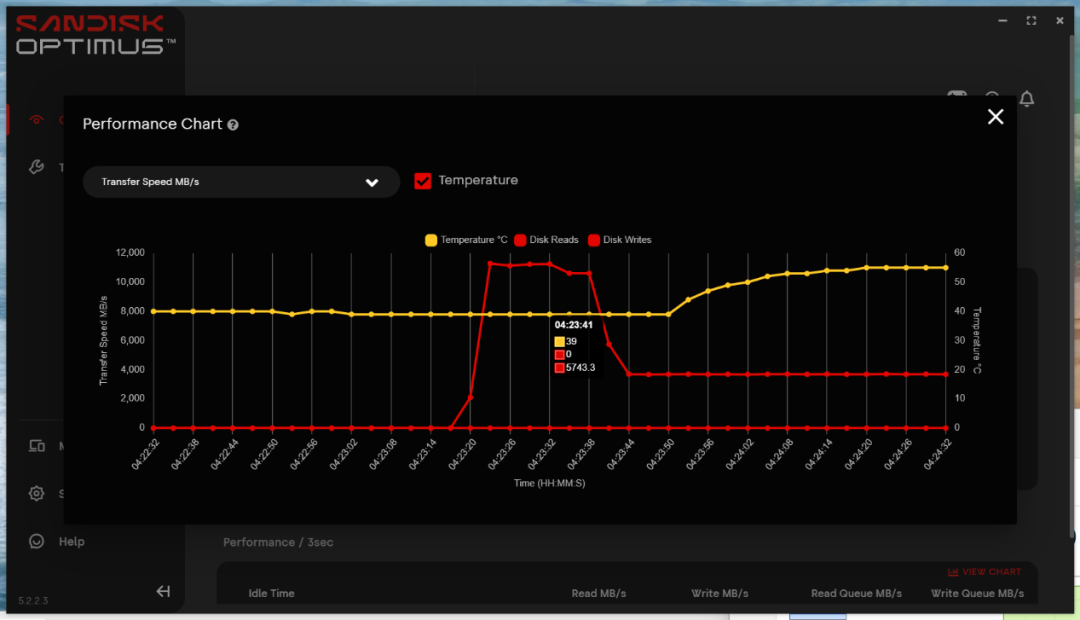Screen dimensions: 1080x620
Task: Toggle Disk Reads legend series
Action: [x=547, y=240]
